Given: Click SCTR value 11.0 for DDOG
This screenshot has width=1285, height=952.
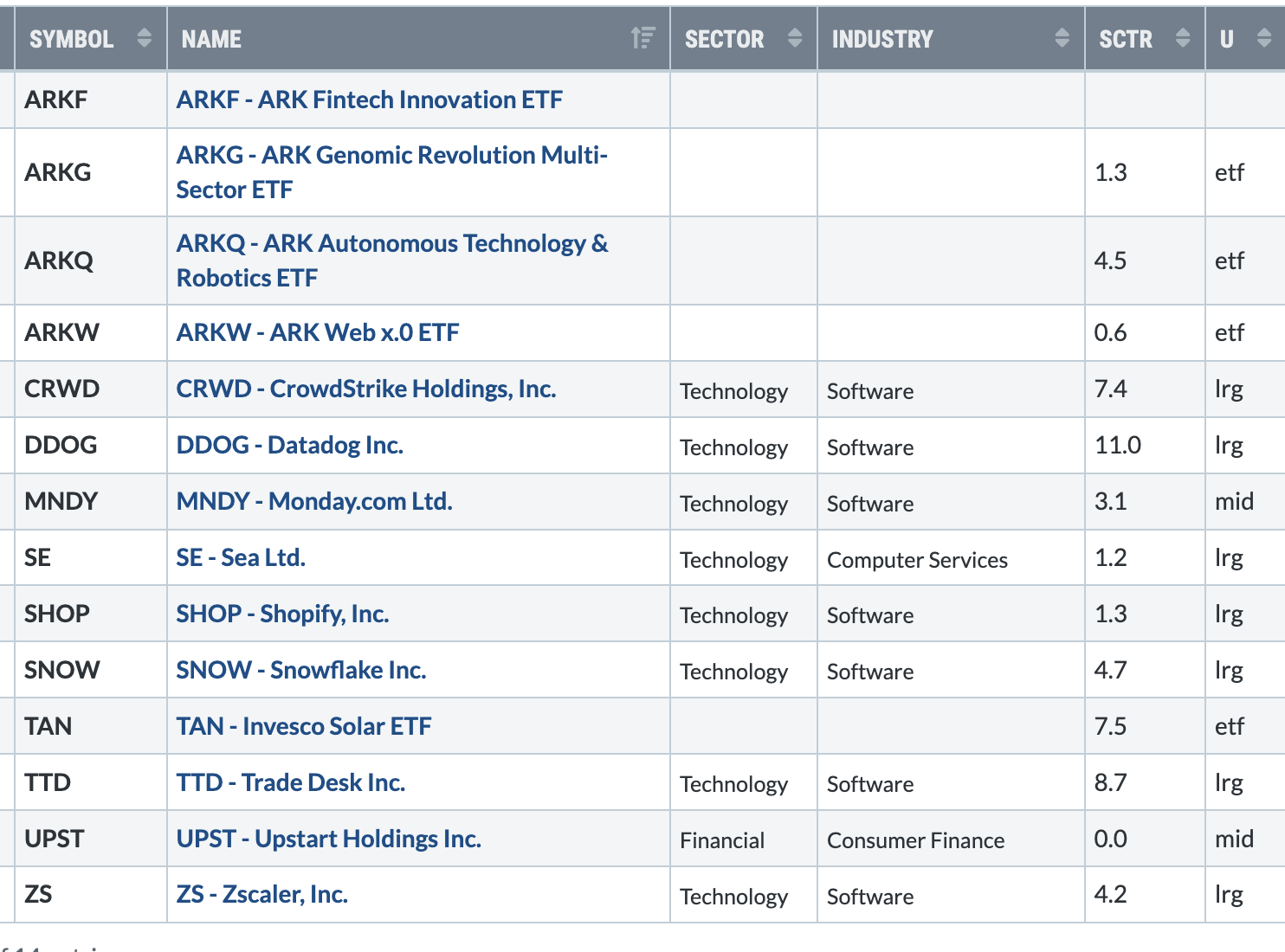Looking at the screenshot, I should pyautogui.click(x=1118, y=445).
